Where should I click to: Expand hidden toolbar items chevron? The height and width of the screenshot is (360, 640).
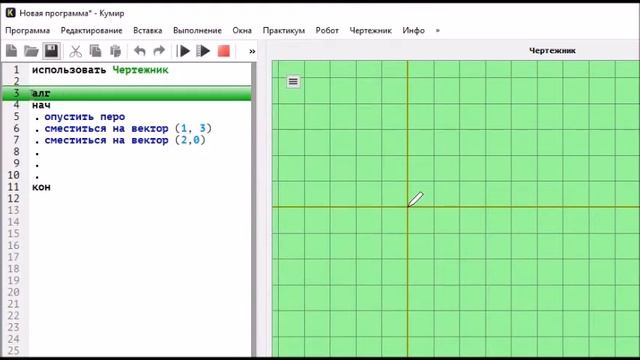tap(252, 51)
